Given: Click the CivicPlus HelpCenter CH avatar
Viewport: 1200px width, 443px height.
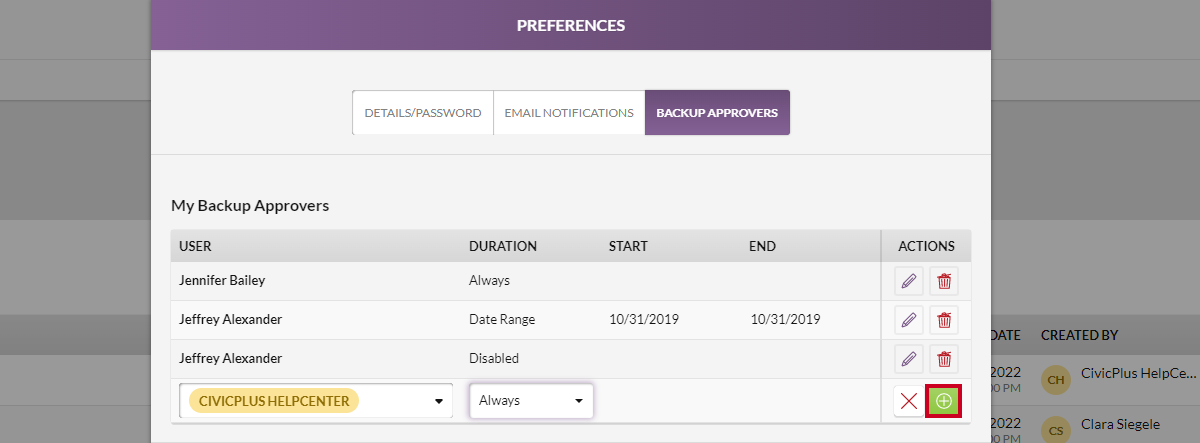Looking at the screenshot, I should (x=1056, y=379).
